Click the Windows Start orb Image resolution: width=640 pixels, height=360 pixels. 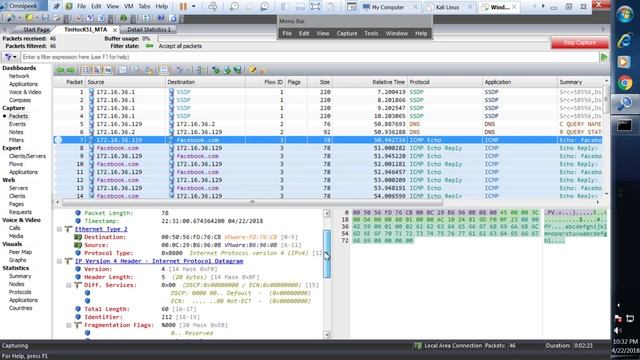click(624, 15)
